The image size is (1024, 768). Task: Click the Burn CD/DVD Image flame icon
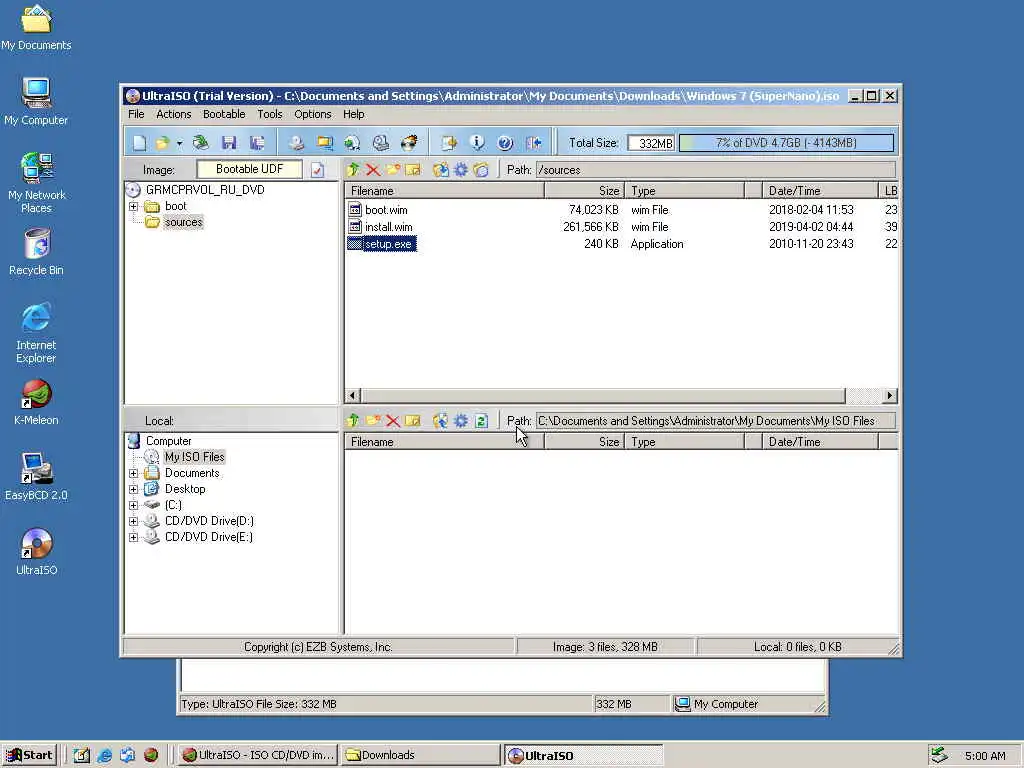[x=409, y=142]
